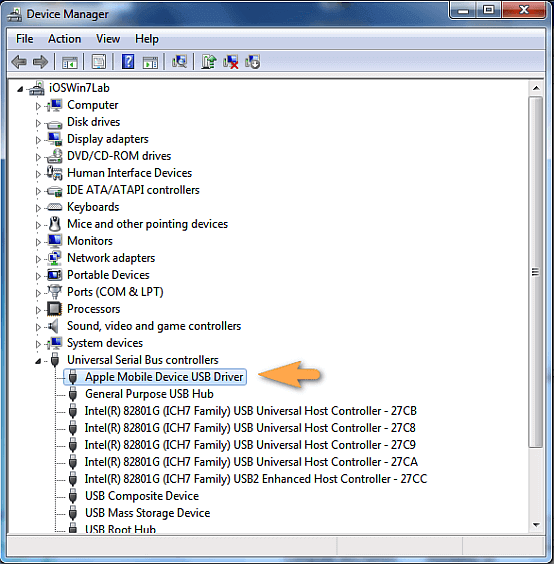Collapse Universal Serial Bus controllers node
The width and height of the screenshot is (554, 564).
(x=38, y=361)
